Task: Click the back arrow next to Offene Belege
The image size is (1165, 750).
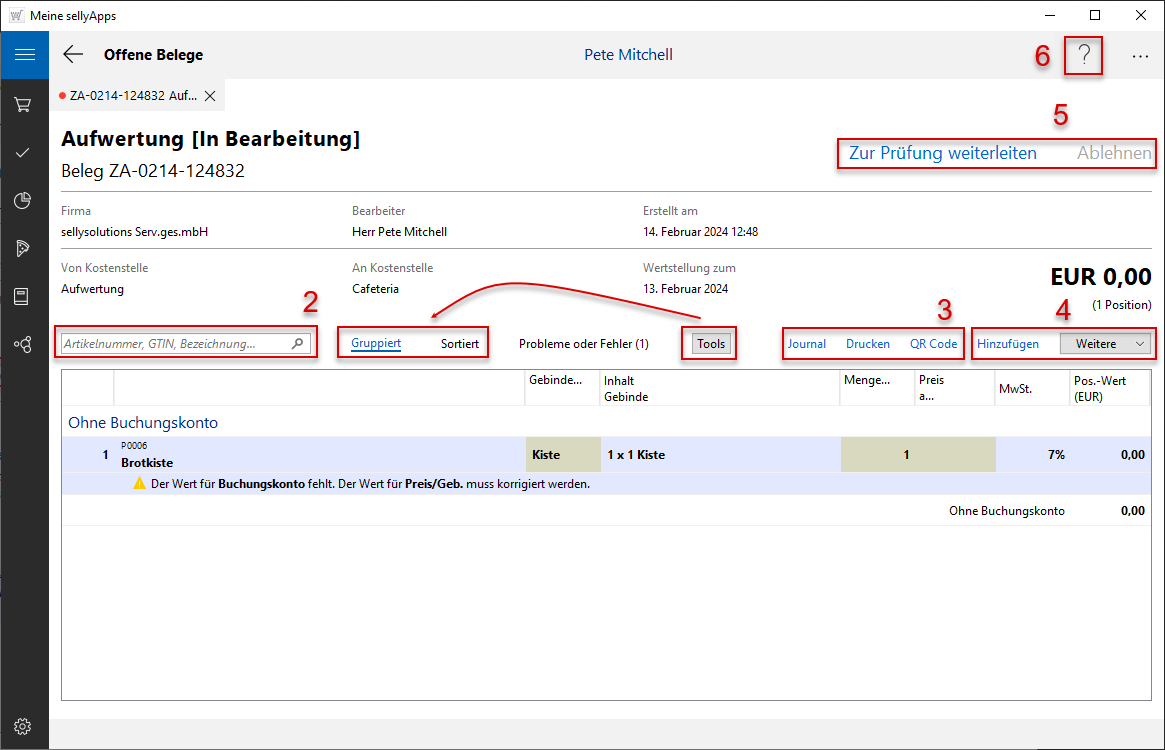Action: click(x=73, y=55)
